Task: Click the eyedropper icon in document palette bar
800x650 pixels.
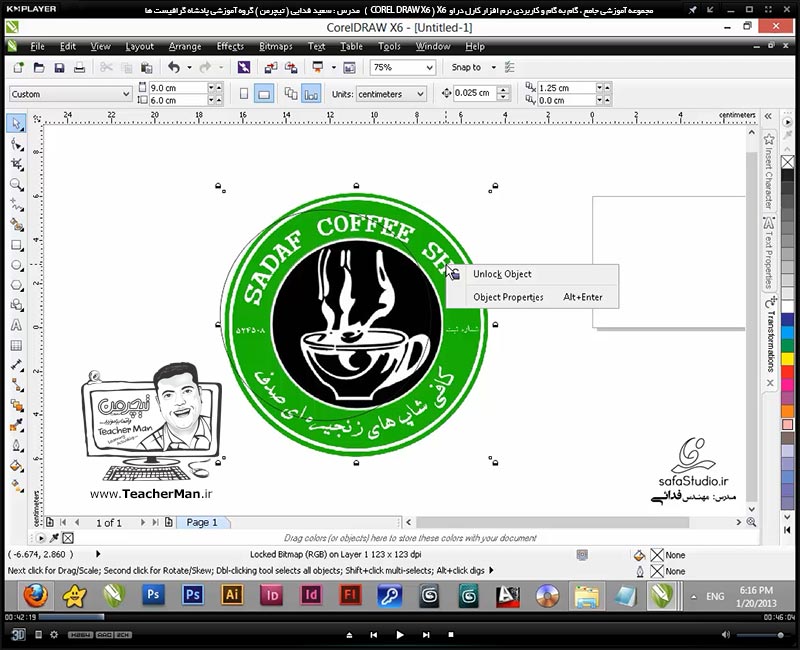Action: click(x=54, y=537)
